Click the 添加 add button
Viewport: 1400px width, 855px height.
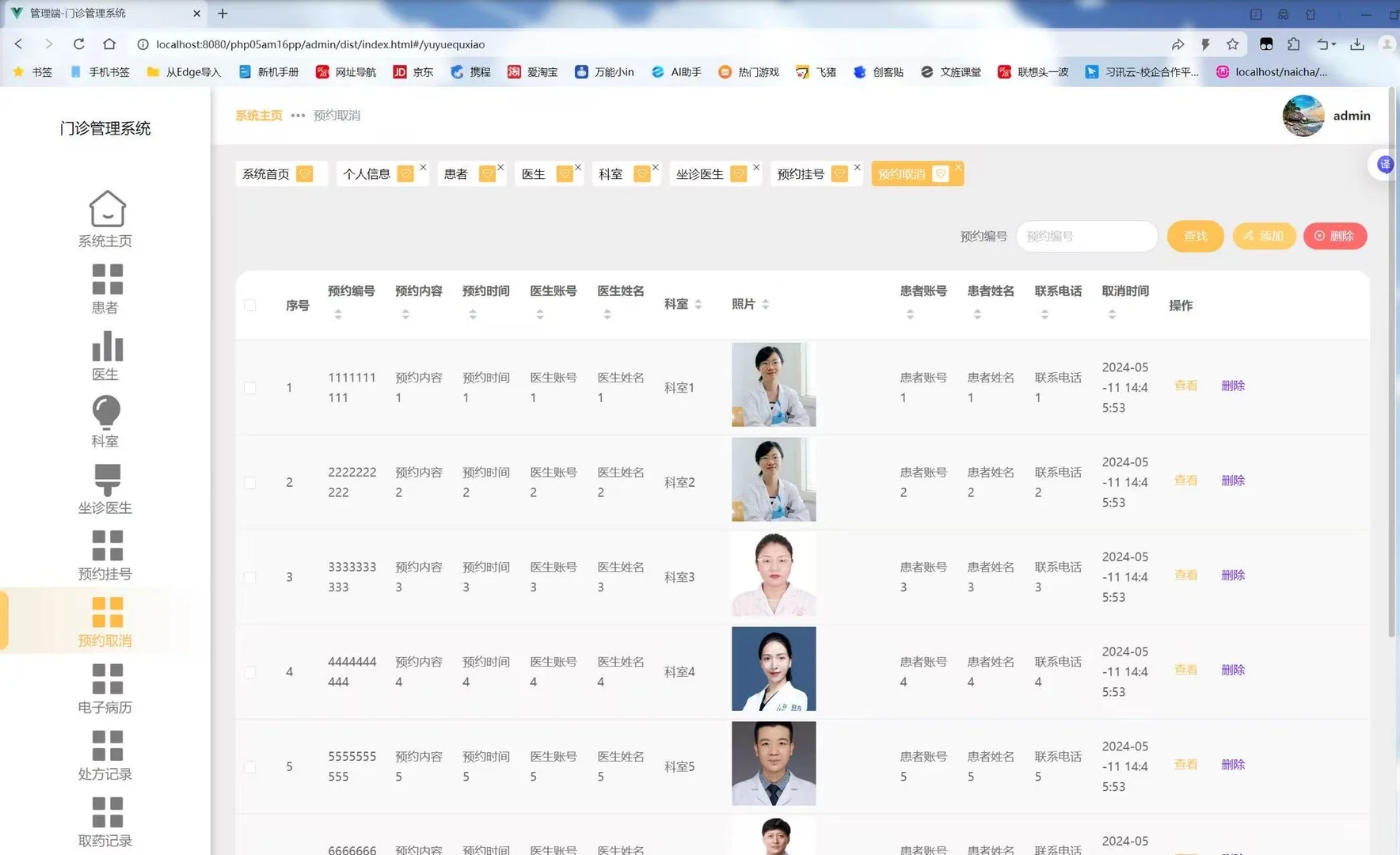(1264, 236)
